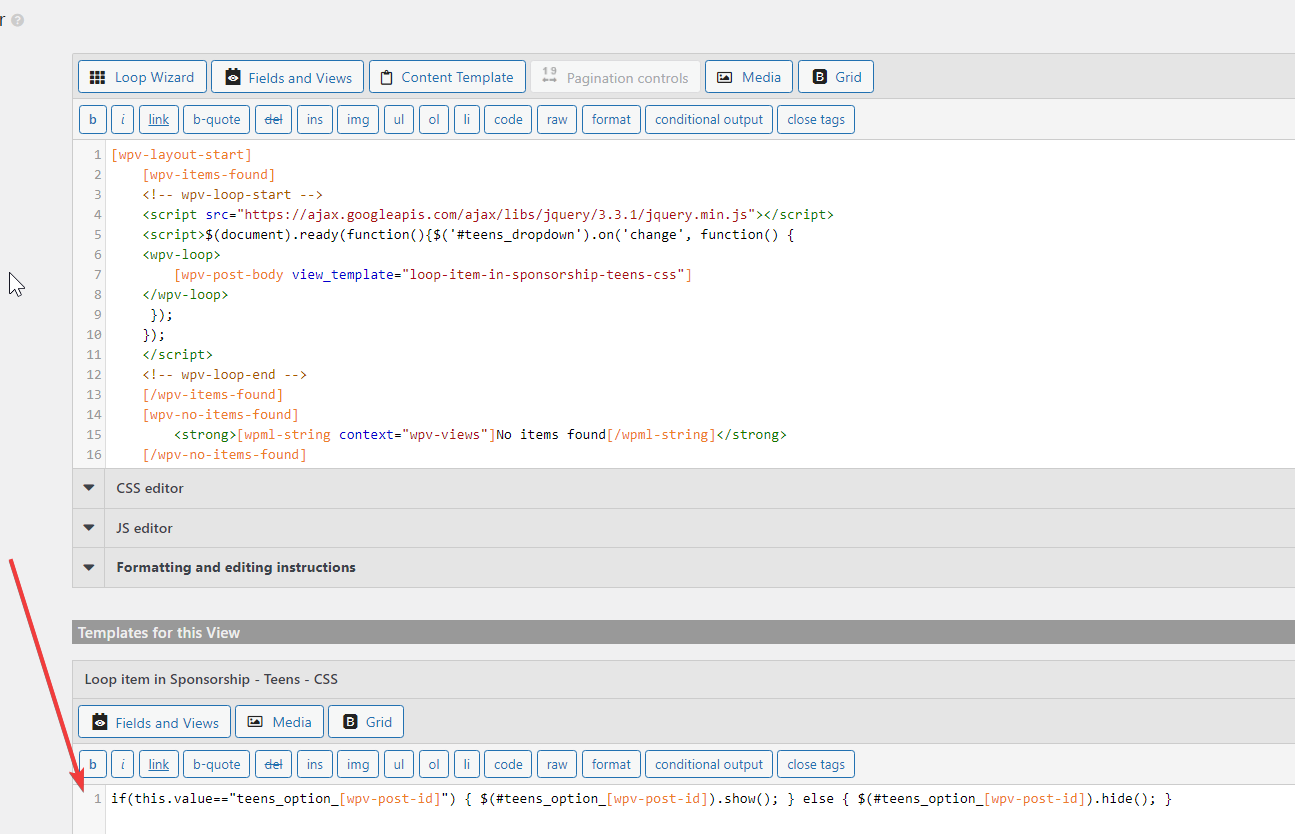Insert conditional output in the top editor
Screen dimensions: 1295x834
tap(709, 119)
